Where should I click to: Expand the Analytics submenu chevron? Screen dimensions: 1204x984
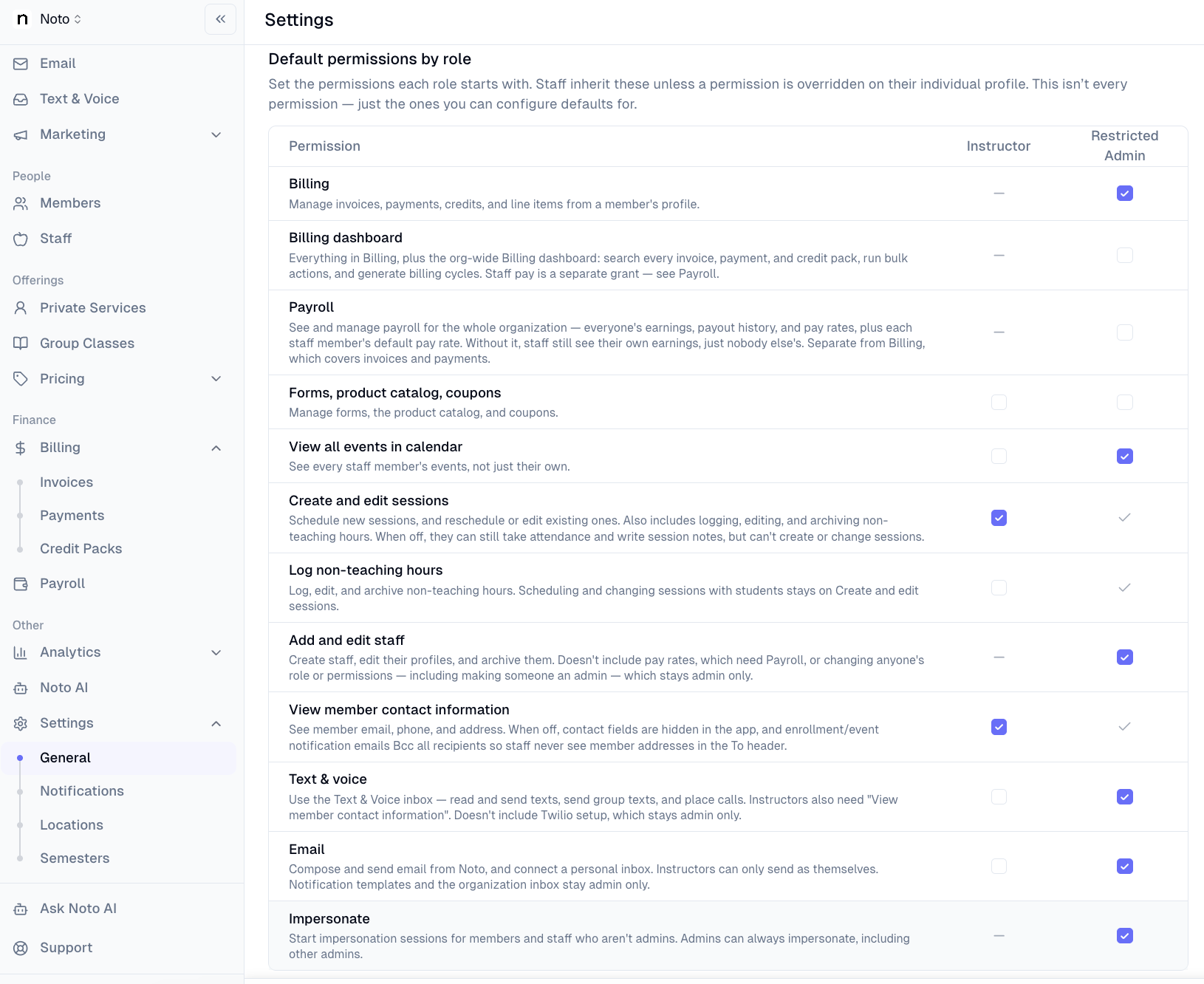(x=216, y=652)
